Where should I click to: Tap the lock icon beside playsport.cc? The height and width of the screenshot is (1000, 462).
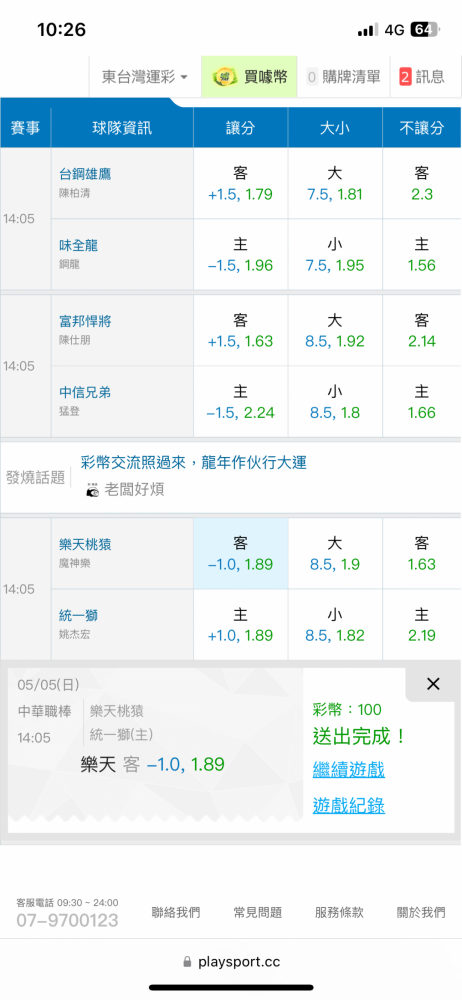[187, 961]
